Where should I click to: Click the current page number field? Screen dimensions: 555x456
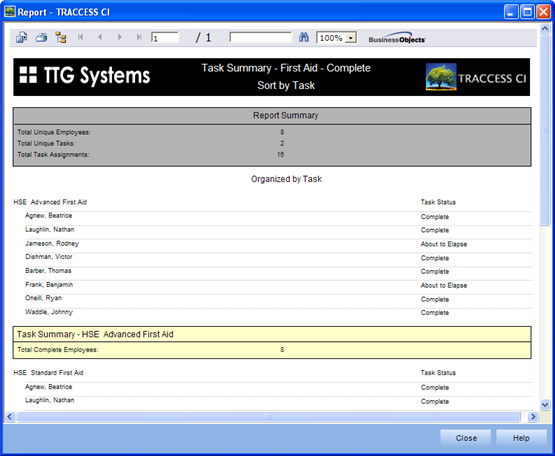coord(165,38)
